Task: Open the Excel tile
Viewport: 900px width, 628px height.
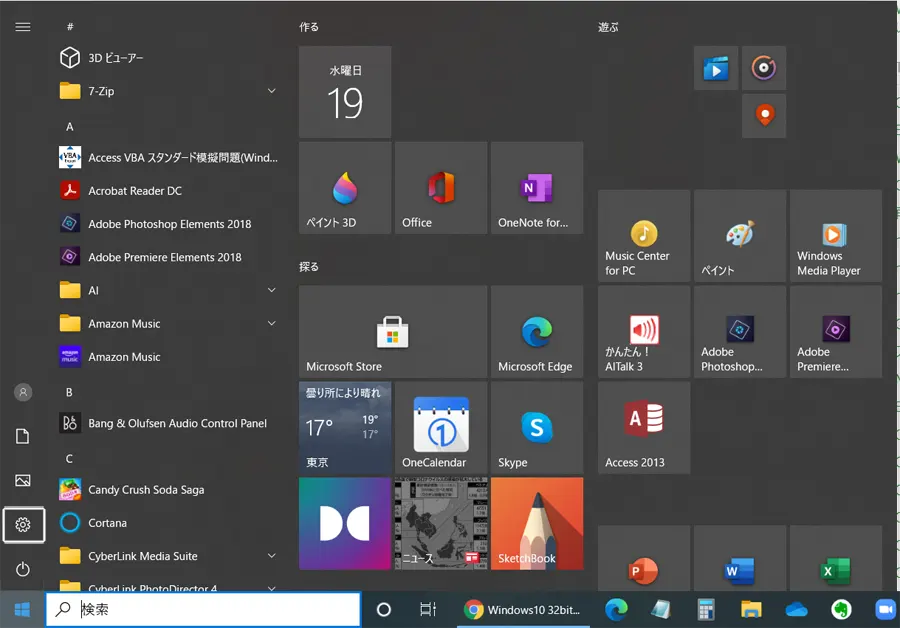Action: (x=836, y=559)
